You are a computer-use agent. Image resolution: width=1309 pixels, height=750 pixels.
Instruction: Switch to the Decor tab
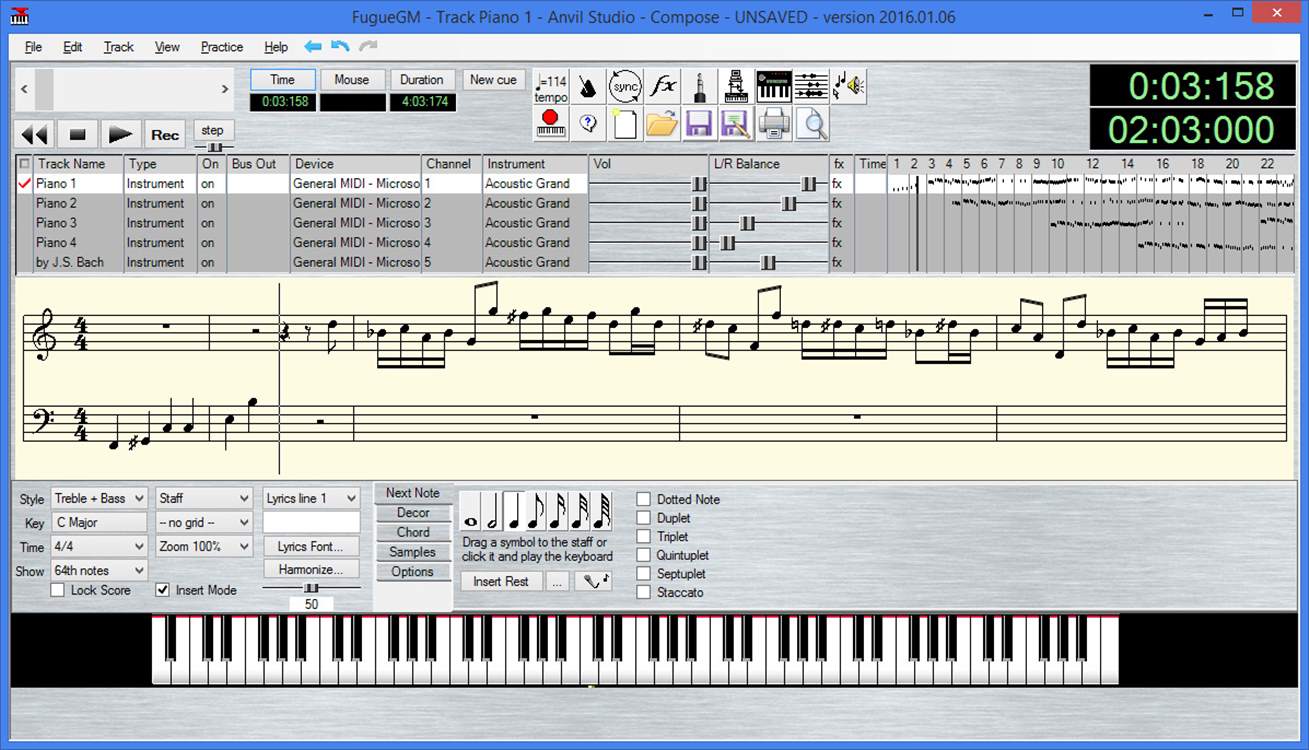(413, 513)
